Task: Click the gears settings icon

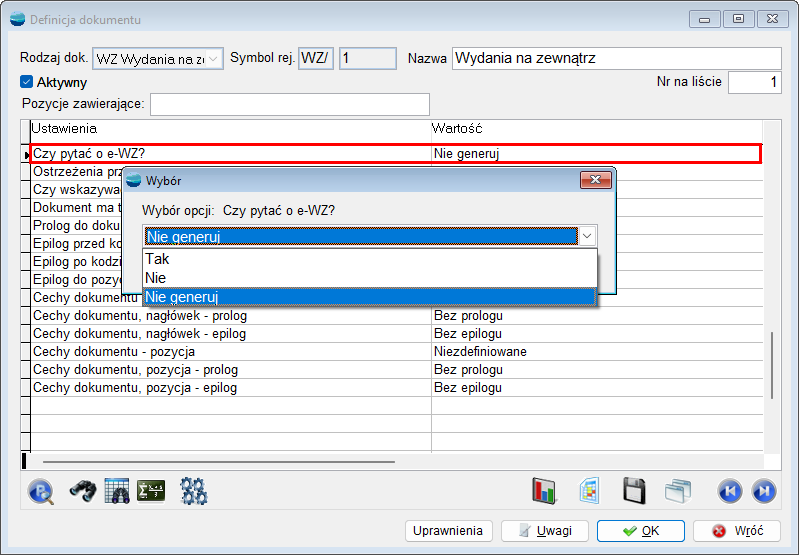Action: pyautogui.click(x=193, y=490)
